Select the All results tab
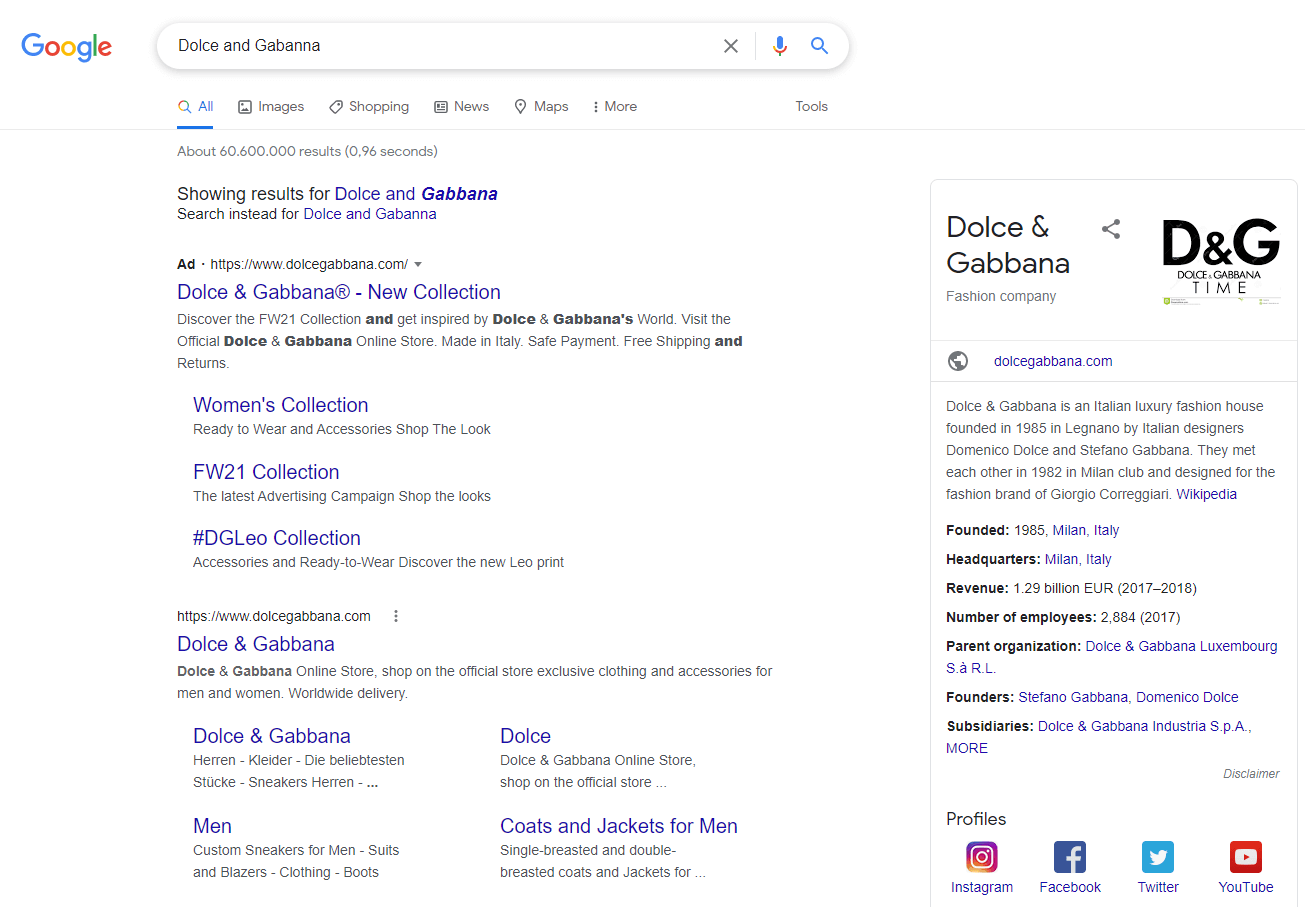This screenshot has height=907, width=1305. point(195,106)
